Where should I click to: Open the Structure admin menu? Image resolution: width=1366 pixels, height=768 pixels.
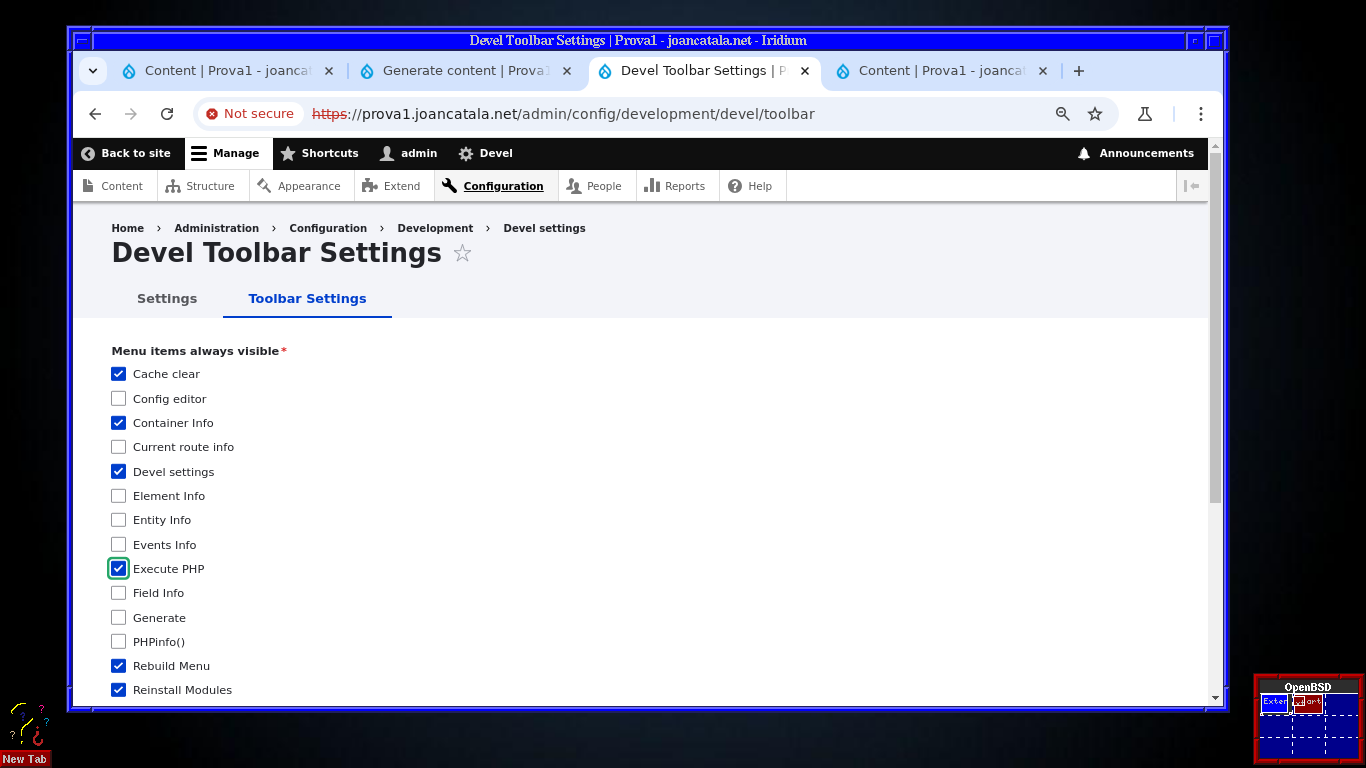tap(200, 186)
